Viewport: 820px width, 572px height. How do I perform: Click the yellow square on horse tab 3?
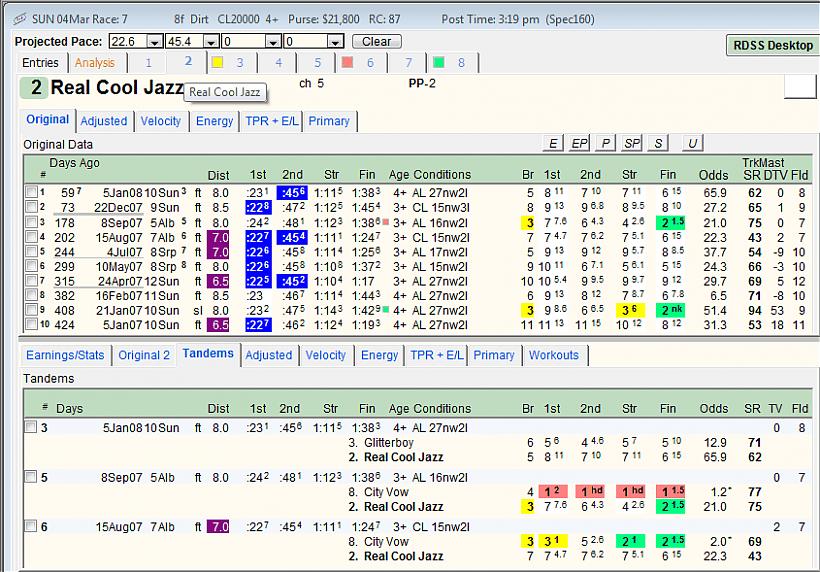click(x=218, y=62)
